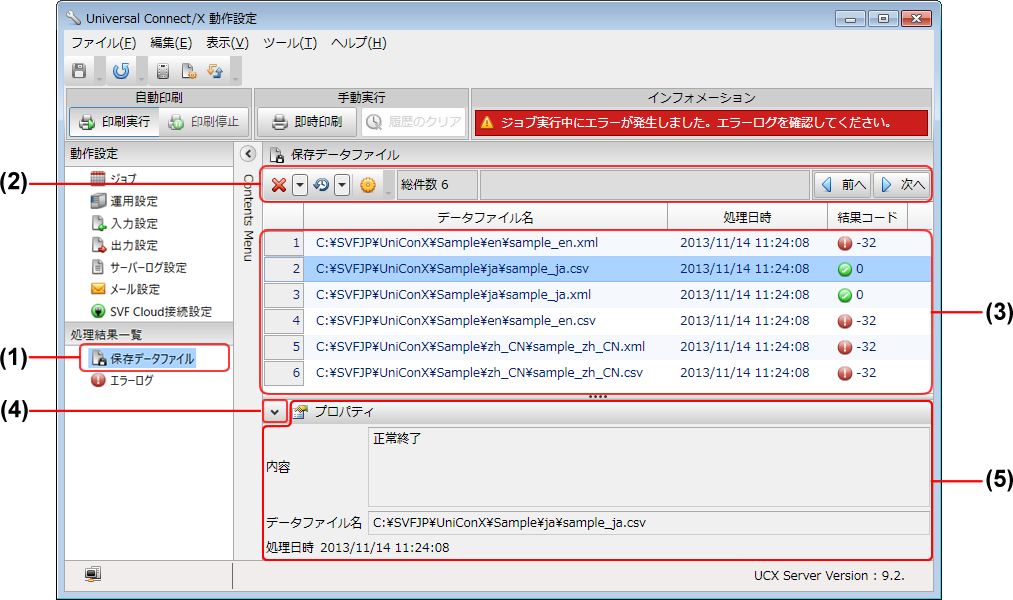Image resolution: width=1013 pixels, height=600 pixels.
Task: Click the green success icon in row 2
Action: click(844, 269)
